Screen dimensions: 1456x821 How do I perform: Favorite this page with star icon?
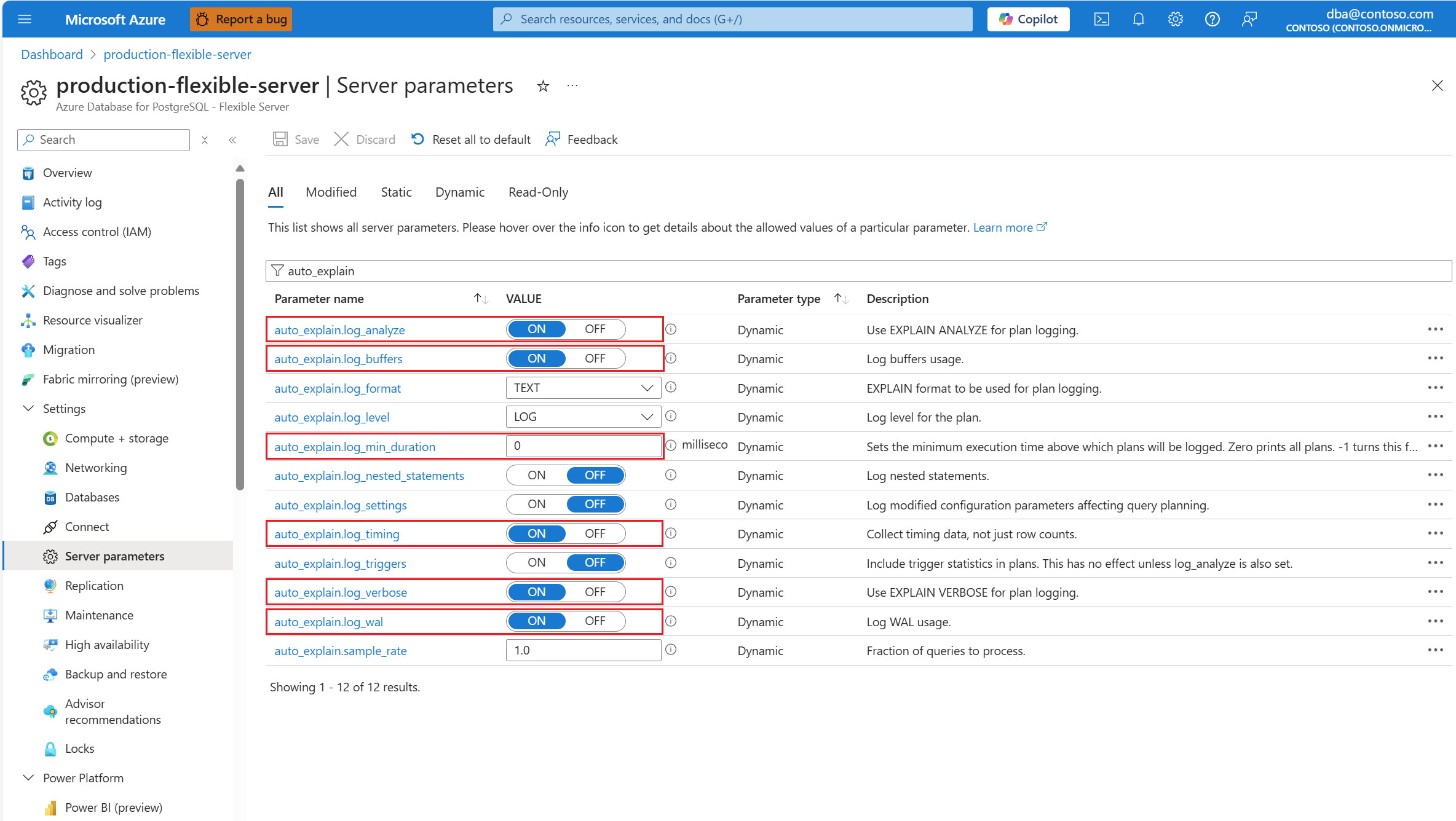543,86
